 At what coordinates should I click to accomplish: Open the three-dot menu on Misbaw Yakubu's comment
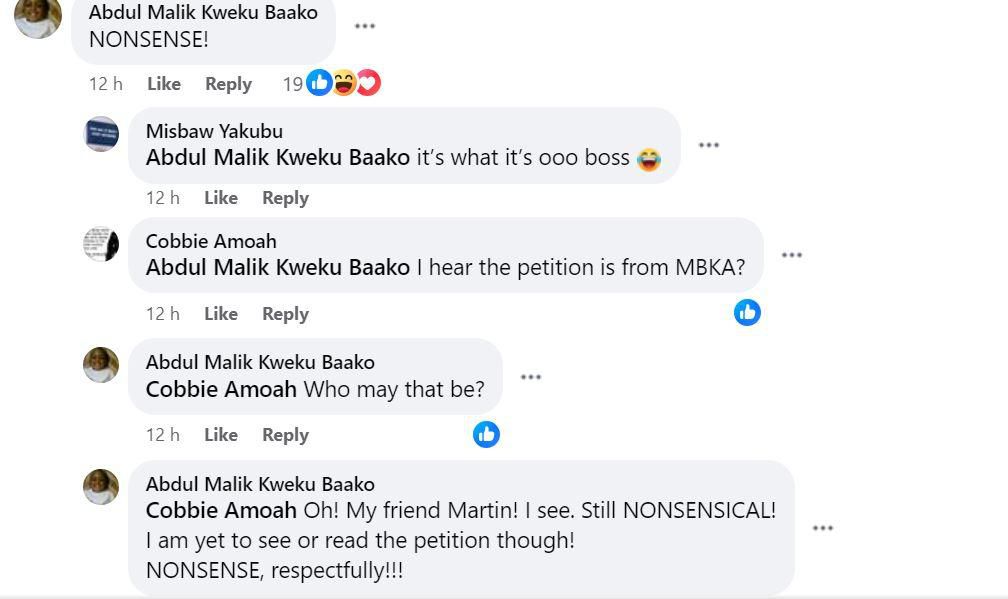coord(709,145)
